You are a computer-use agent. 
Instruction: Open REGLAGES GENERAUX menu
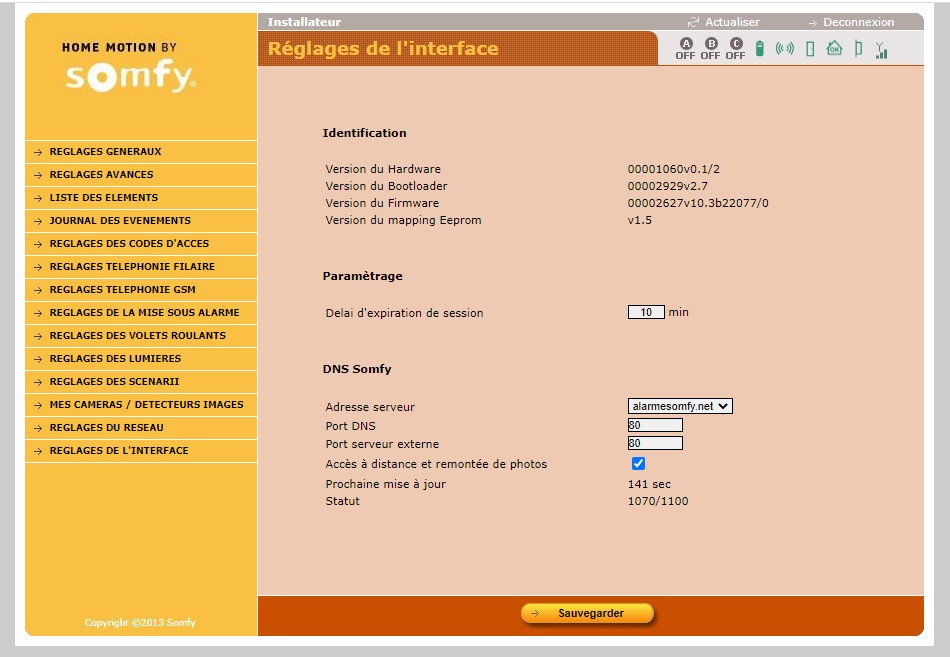coord(105,152)
